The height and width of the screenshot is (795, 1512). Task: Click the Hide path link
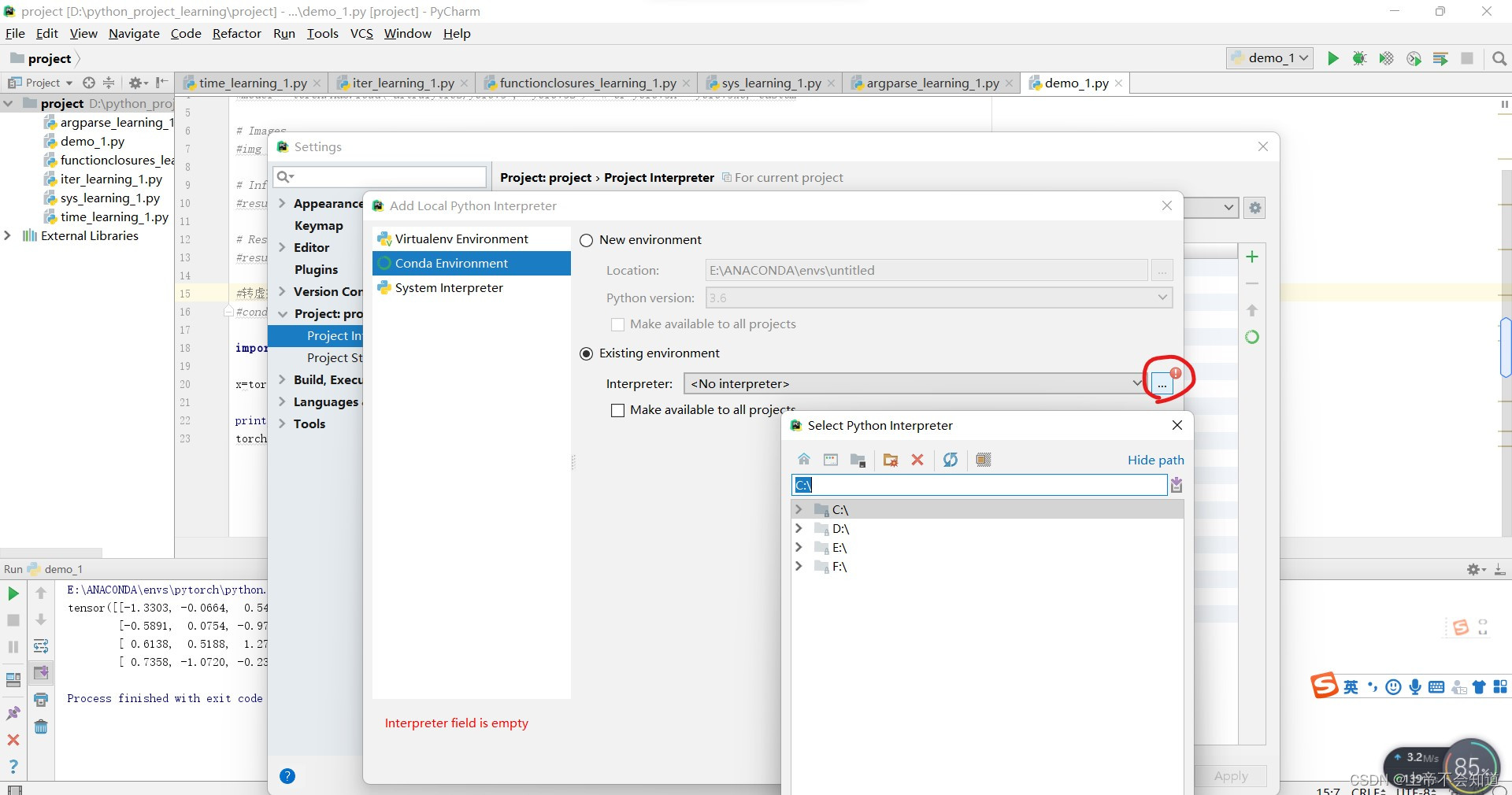1155,460
